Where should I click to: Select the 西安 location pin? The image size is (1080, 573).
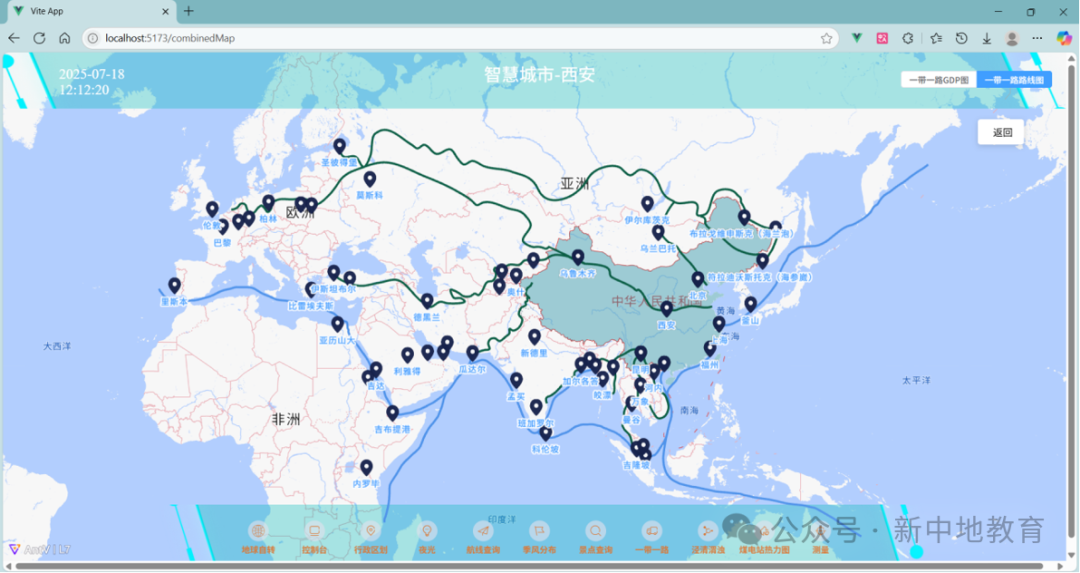pos(666,309)
